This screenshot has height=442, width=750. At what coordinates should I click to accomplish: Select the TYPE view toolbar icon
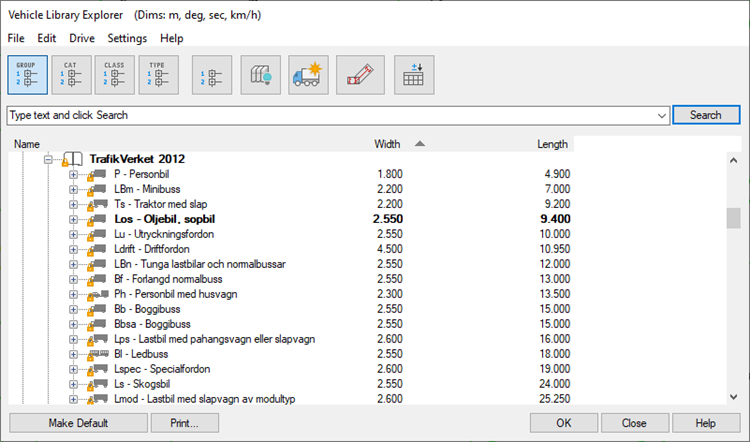coord(159,75)
